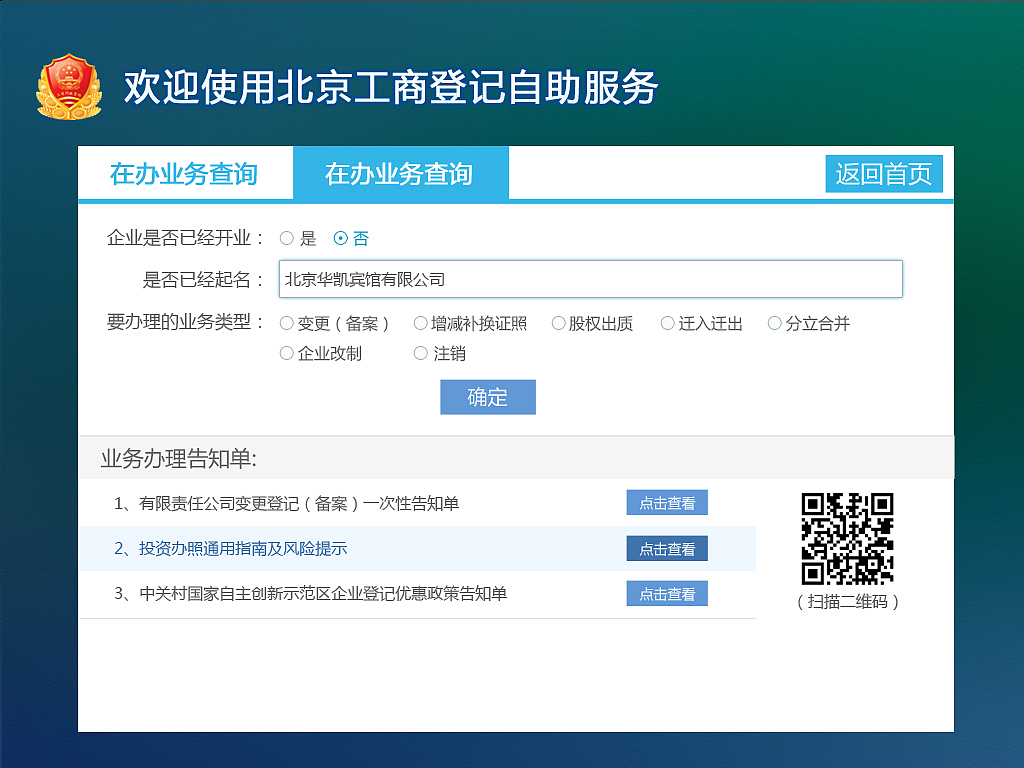The height and width of the screenshot is (768, 1024).
Task: Pick the 分立合并 business type
Action: (x=774, y=323)
